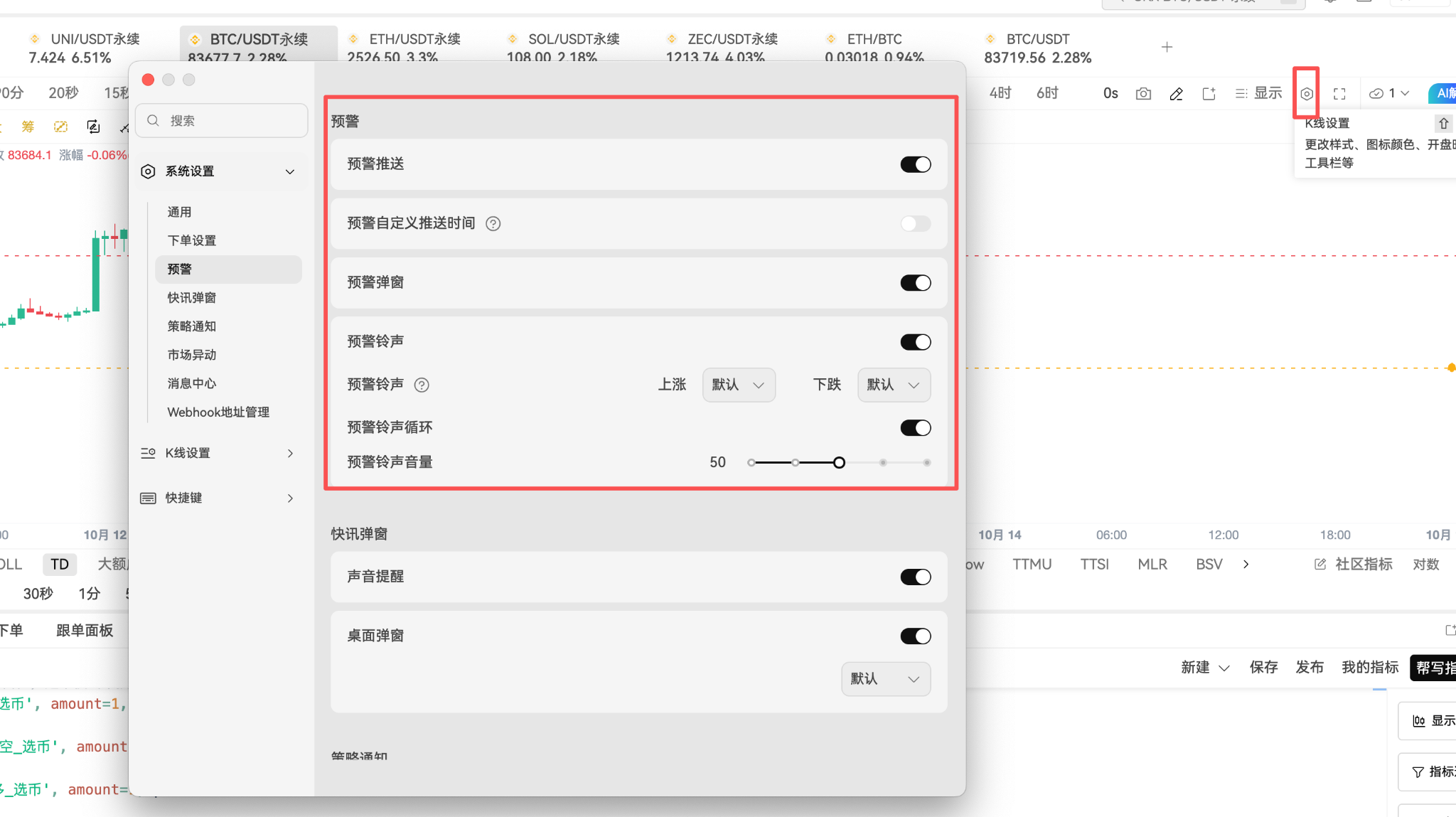This screenshot has height=817, width=1456.
Task: Click the screenshot camera icon
Action: [1143, 94]
